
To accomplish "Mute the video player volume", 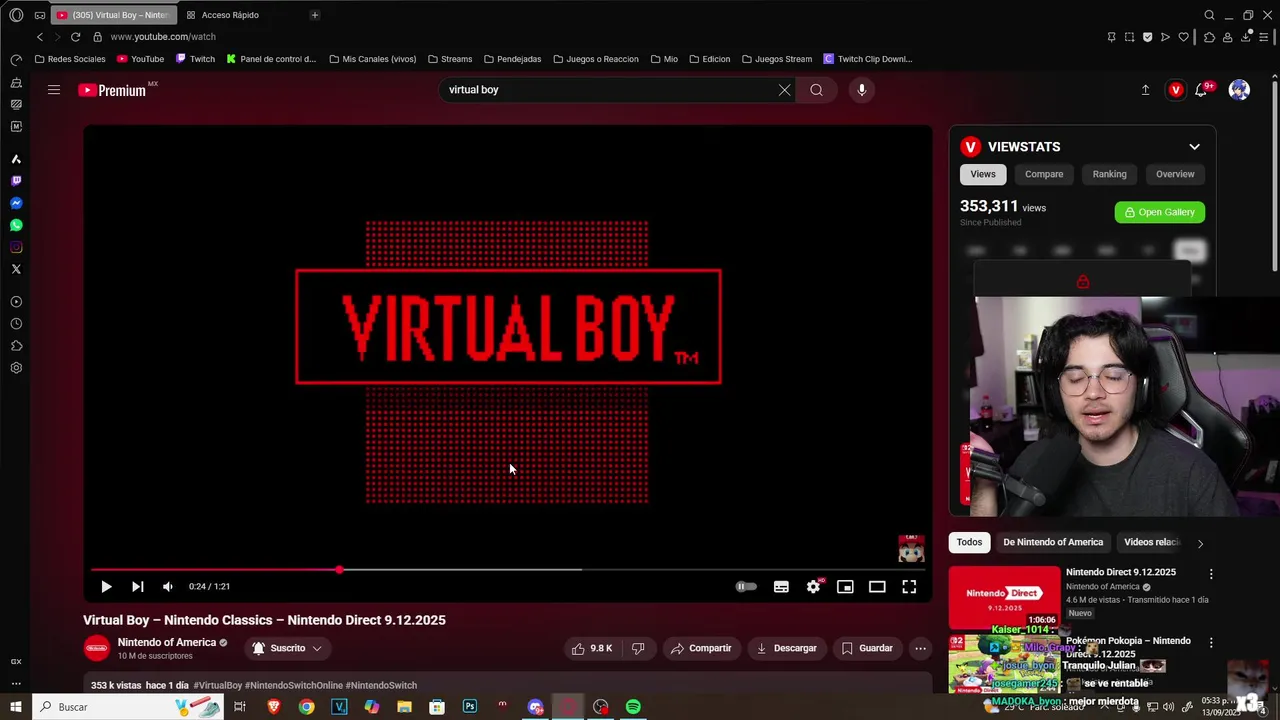I will [x=168, y=587].
